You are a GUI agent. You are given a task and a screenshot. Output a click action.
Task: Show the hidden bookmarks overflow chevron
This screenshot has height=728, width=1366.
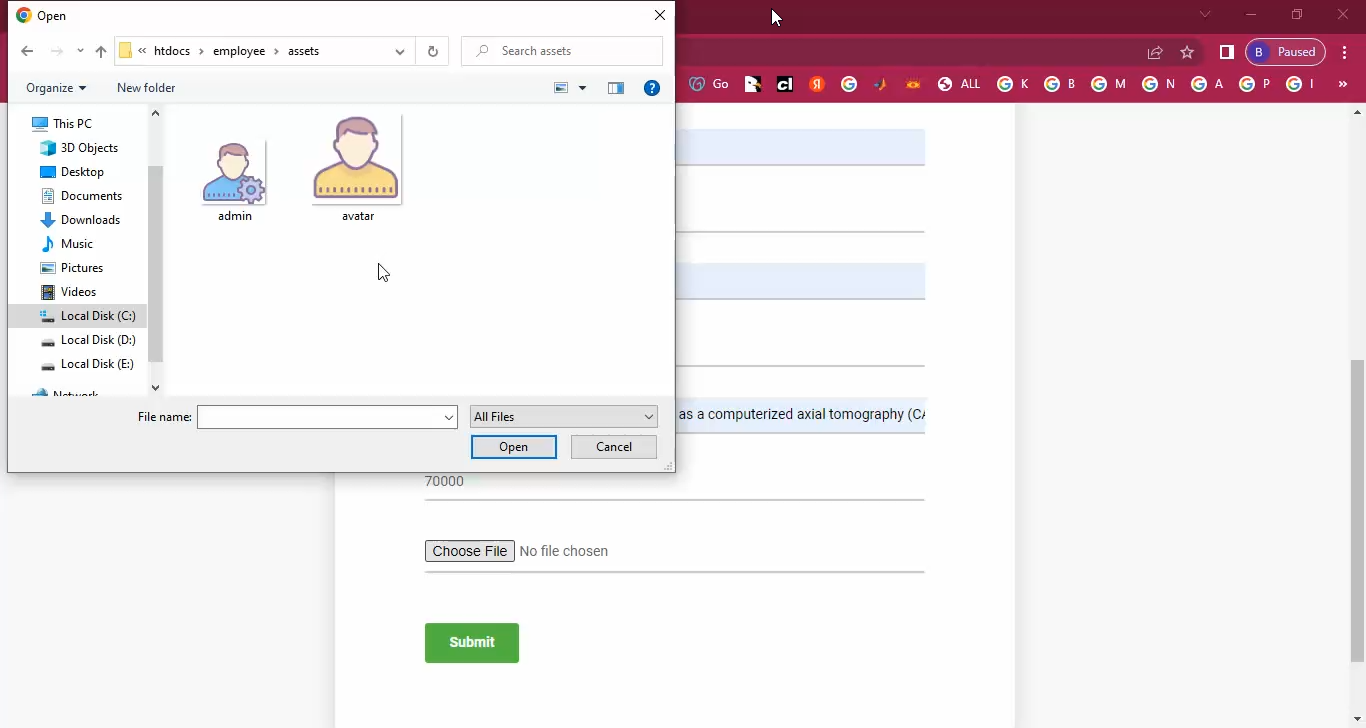[1343, 84]
